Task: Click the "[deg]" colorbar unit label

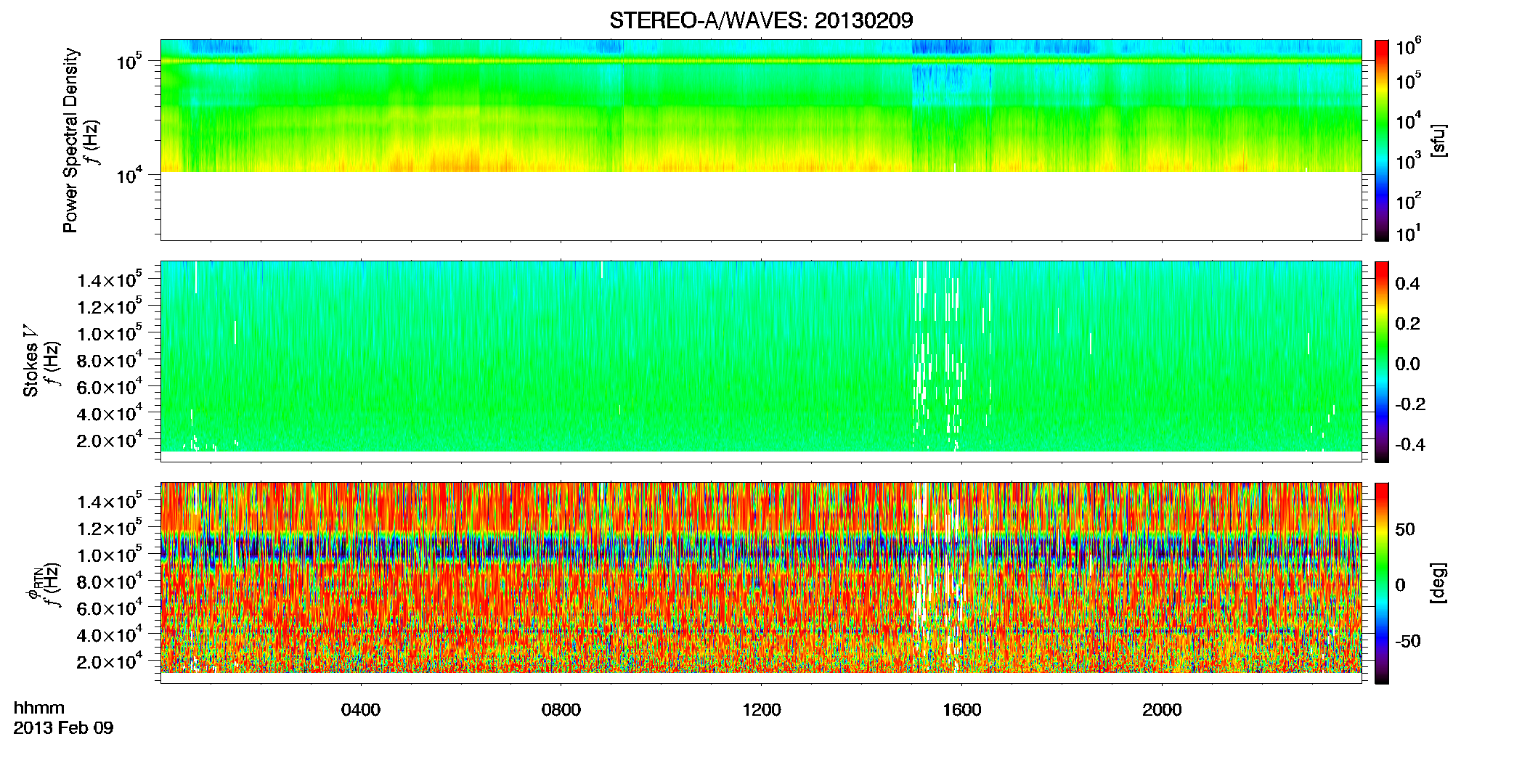Action: tap(1438, 582)
